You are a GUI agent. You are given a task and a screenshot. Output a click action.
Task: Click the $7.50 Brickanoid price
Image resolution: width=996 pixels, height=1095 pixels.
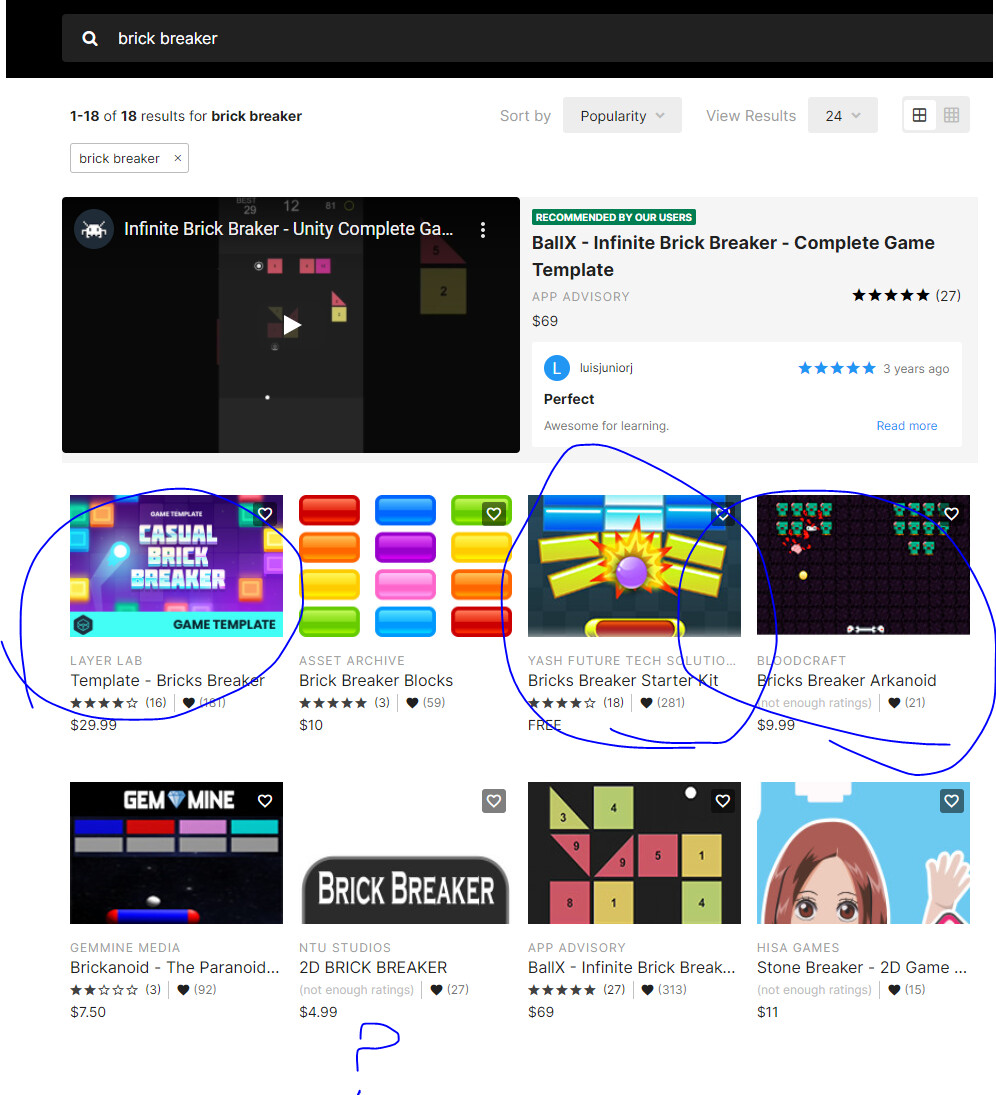point(88,1012)
